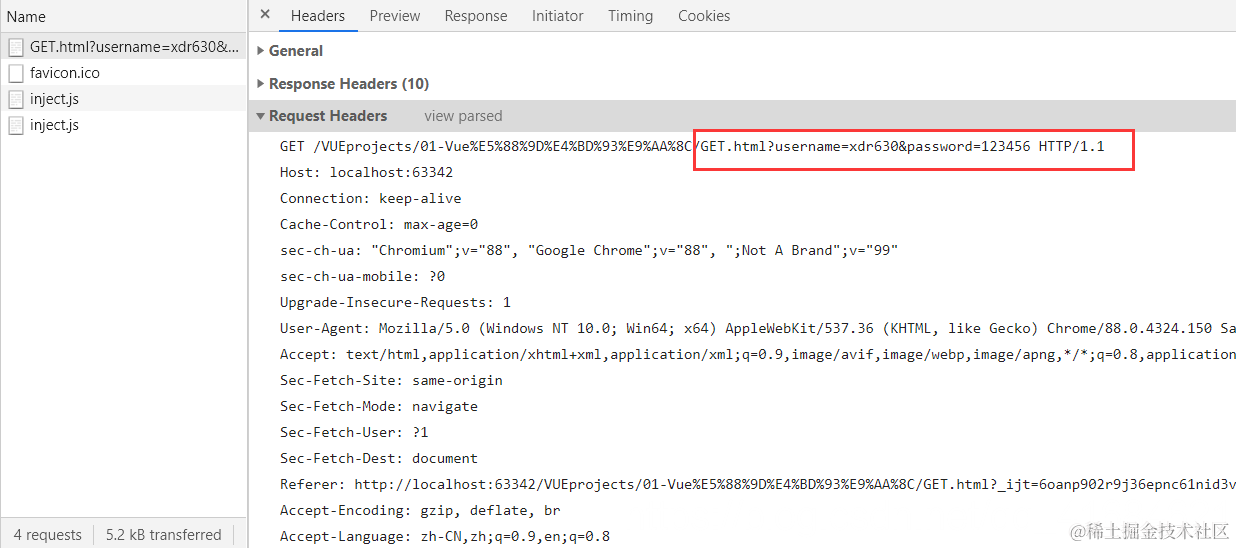Click the Name column header
Viewport: 1236px width, 548px height.
pos(124,17)
